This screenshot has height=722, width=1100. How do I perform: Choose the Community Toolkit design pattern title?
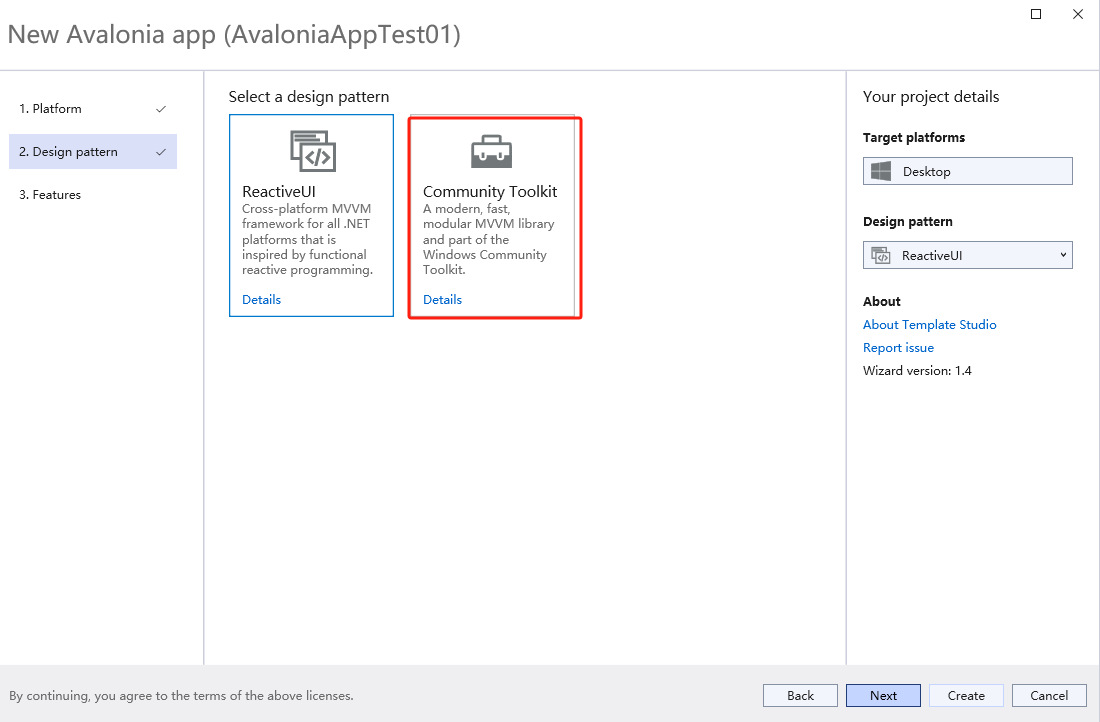[x=490, y=192]
